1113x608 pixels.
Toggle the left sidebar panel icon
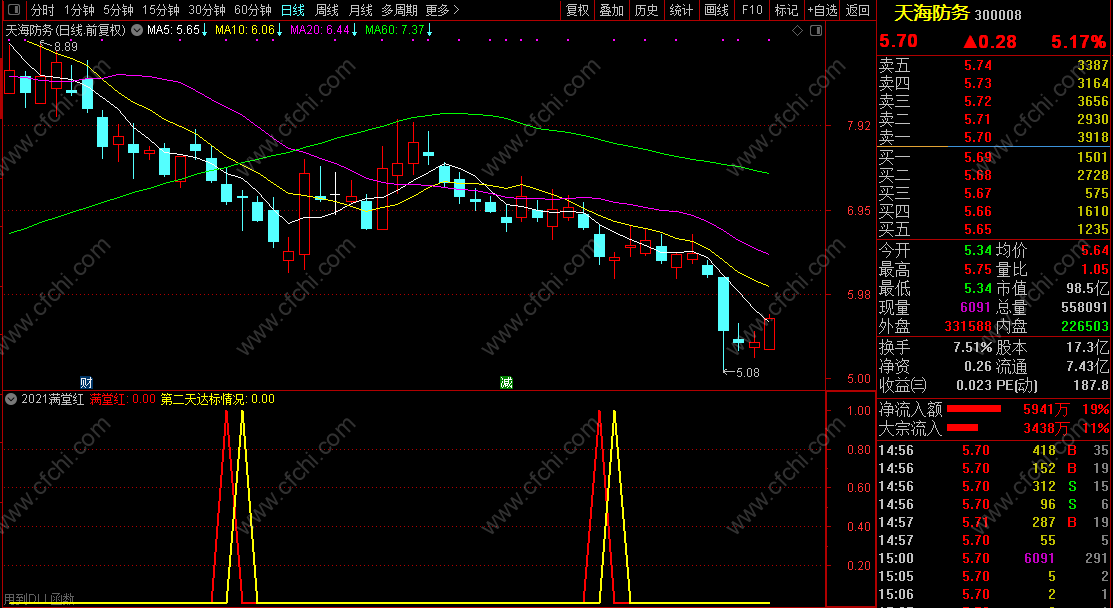coord(14,10)
